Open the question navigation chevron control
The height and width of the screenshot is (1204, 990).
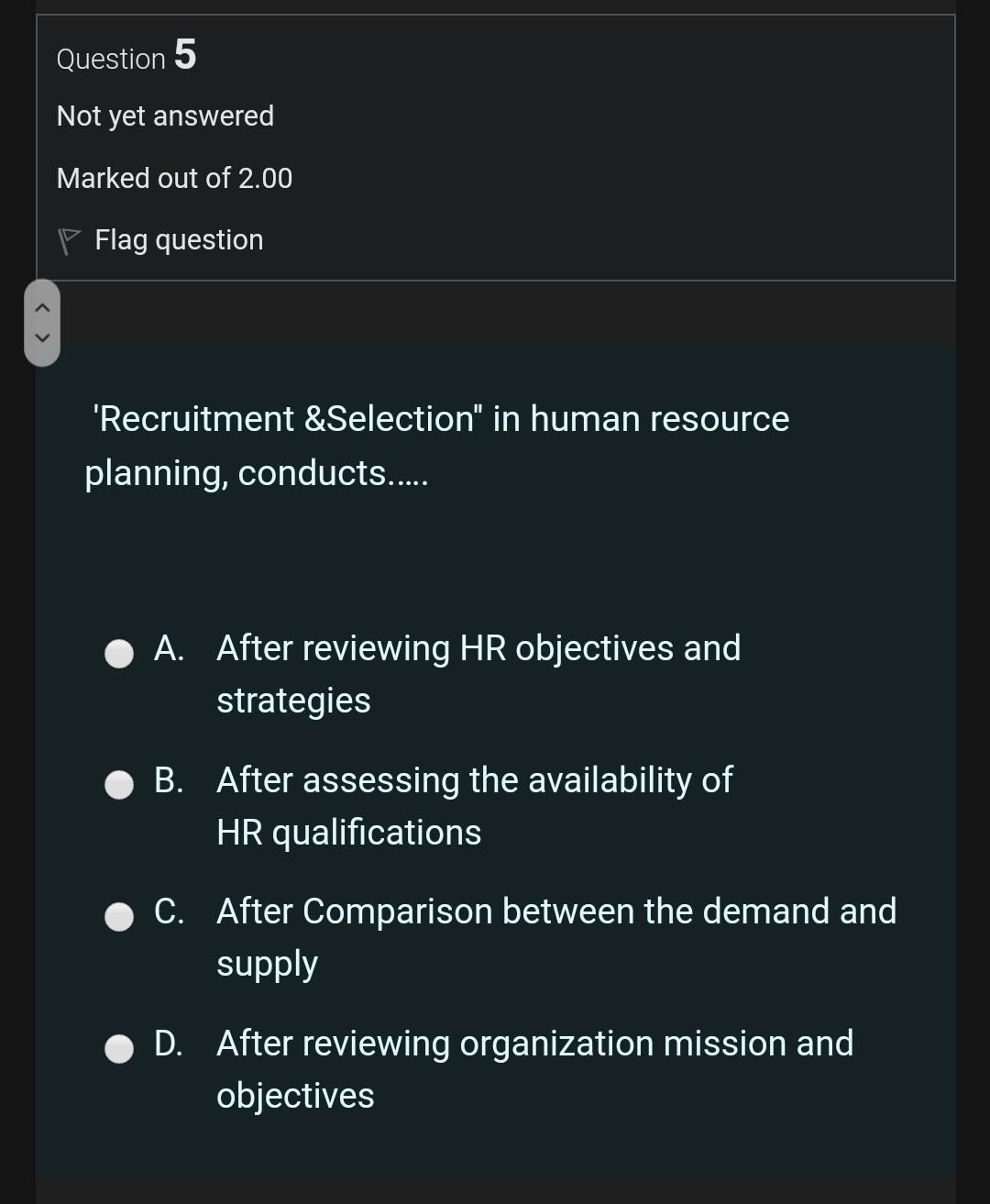tap(42, 324)
